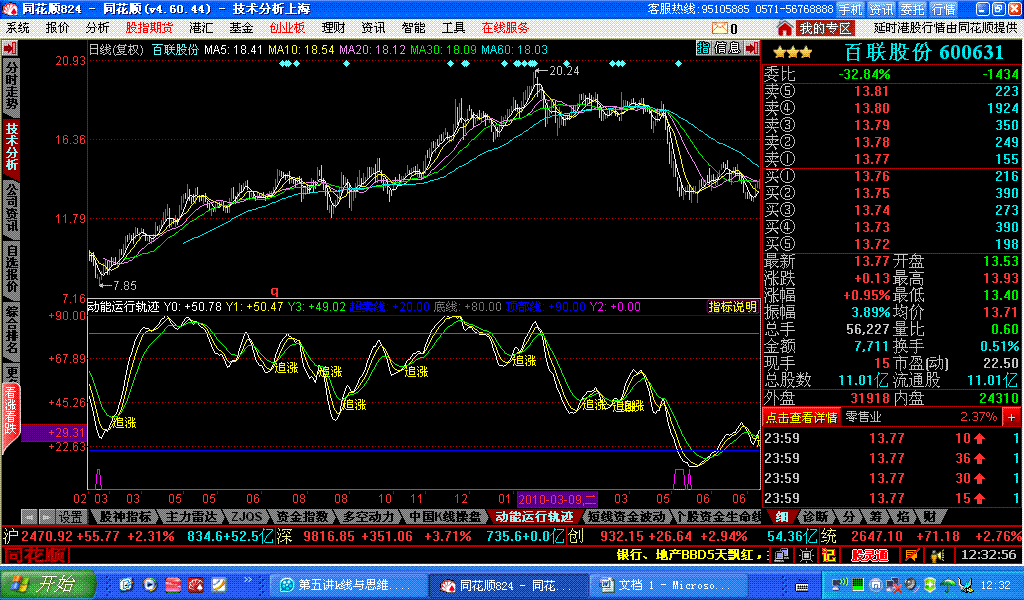Switch to 综合排名 sidebar tab
1024x600 pixels.
11,330
